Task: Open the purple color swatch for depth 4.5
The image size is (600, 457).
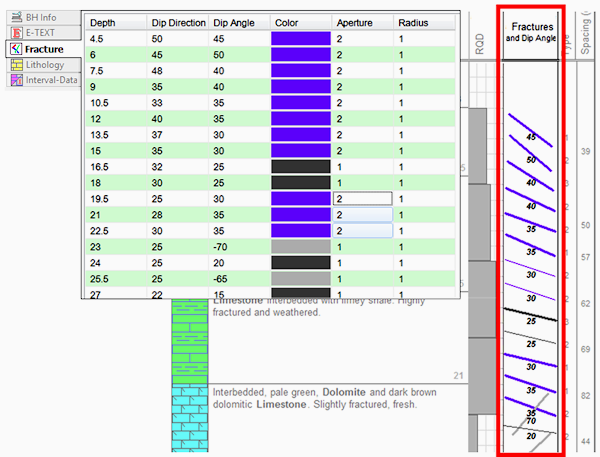Action: [x=300, y=40]
